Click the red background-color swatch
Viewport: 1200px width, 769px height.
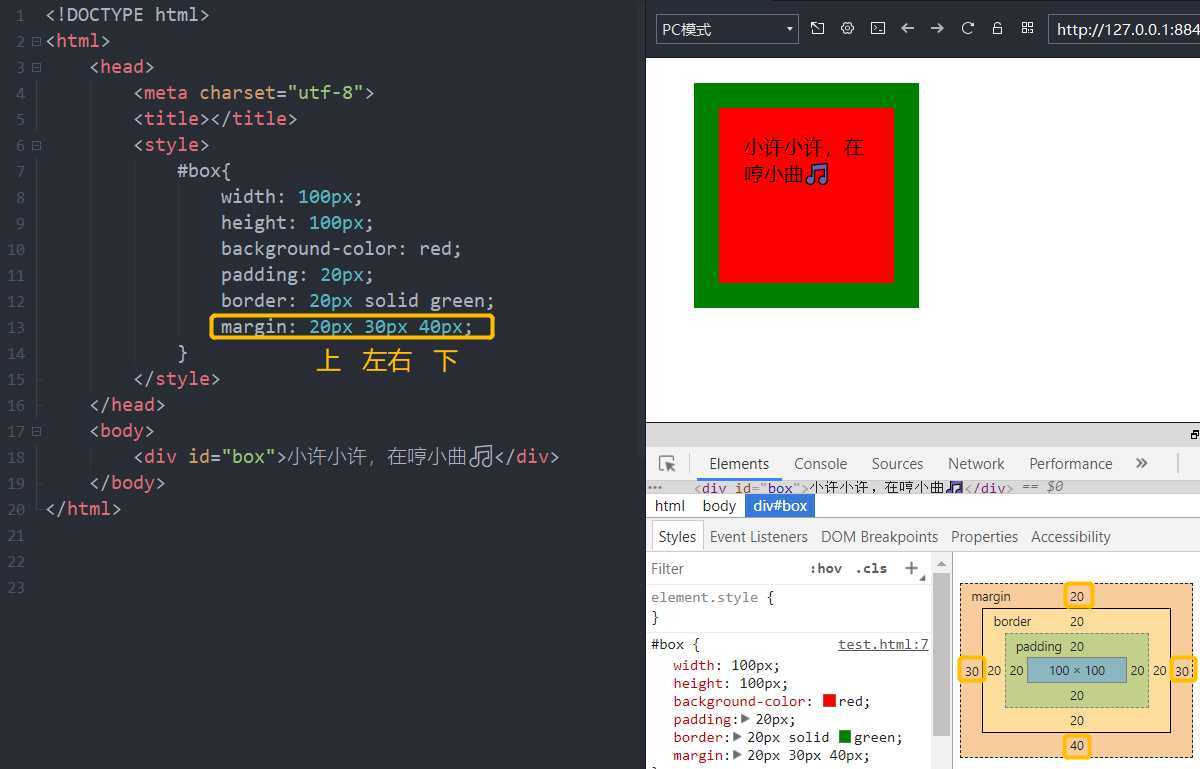[829, 701]
